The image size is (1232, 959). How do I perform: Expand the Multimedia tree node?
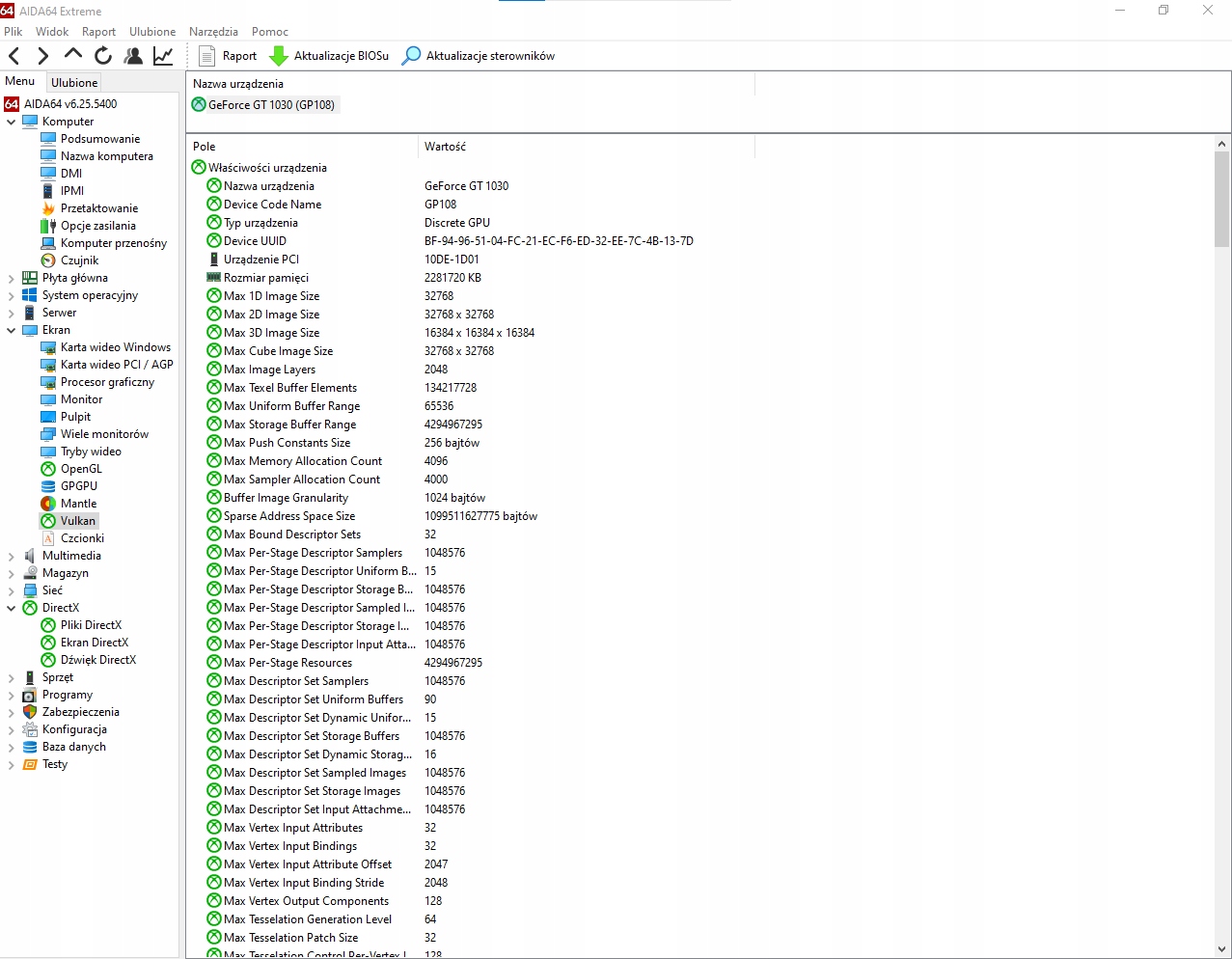[x=11, y=556]
